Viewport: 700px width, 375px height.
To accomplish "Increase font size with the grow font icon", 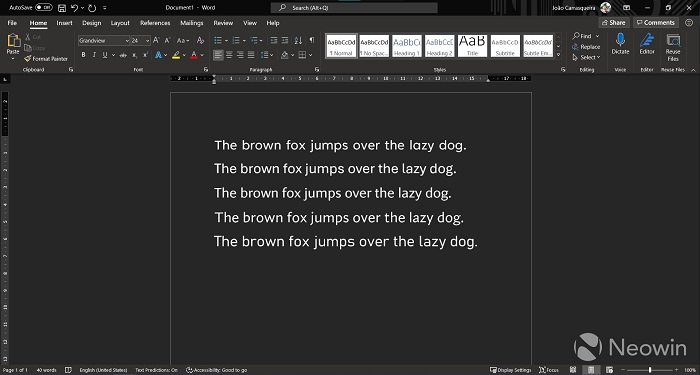I will [x=156, y=41].
